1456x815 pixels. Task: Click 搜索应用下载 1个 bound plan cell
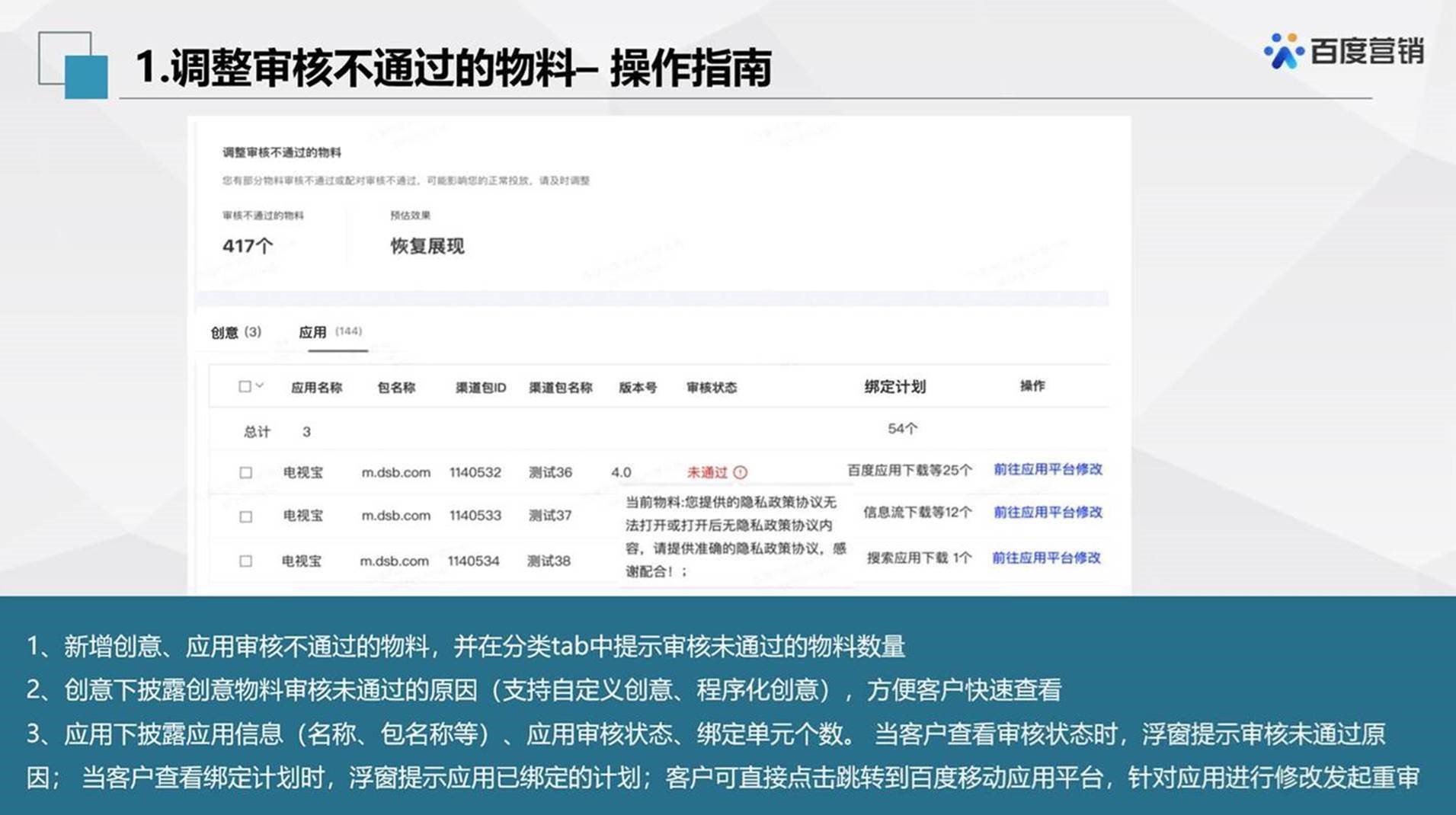[919, 558]
